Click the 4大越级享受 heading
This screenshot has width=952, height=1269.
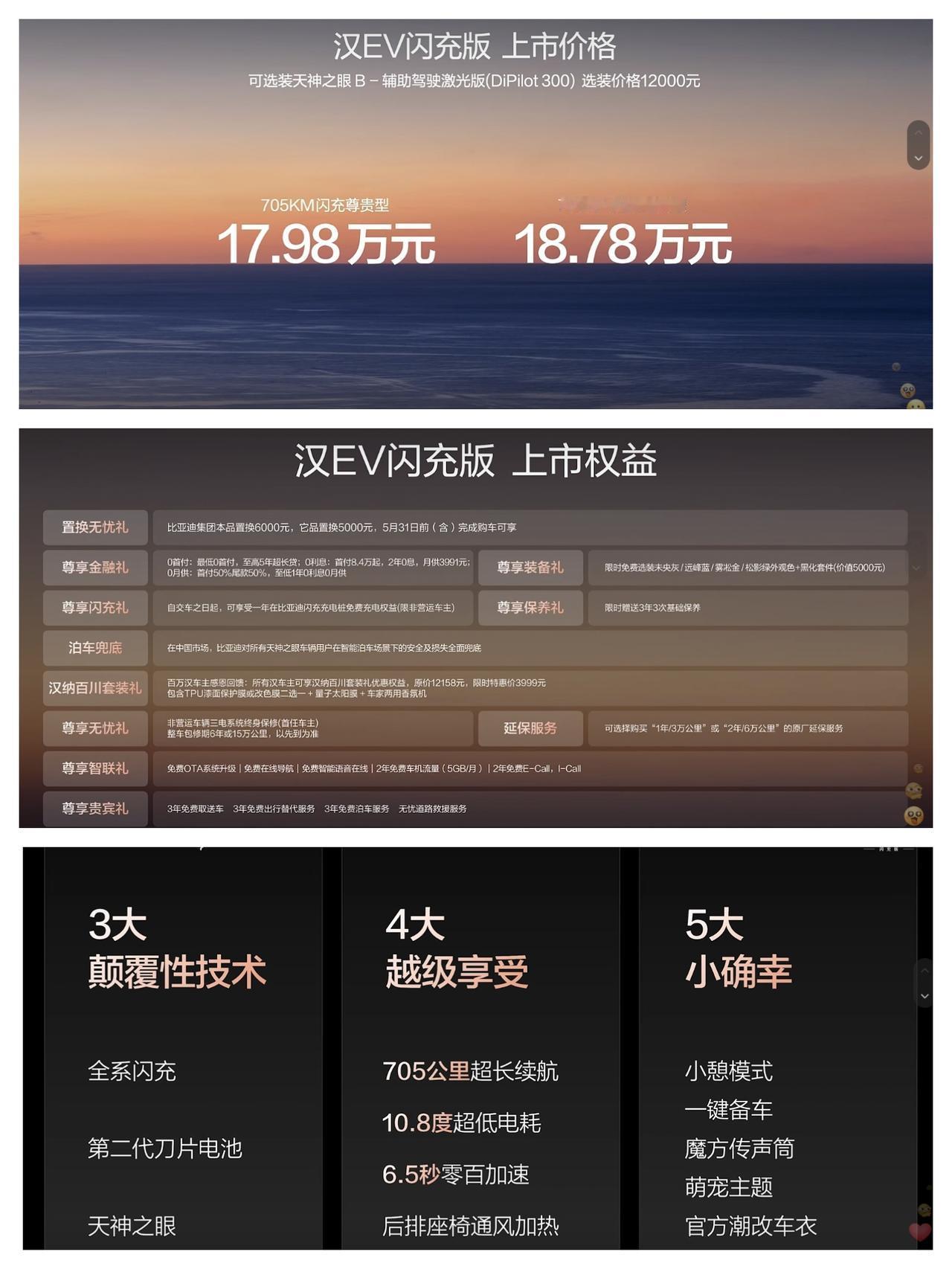coord(457,948)
